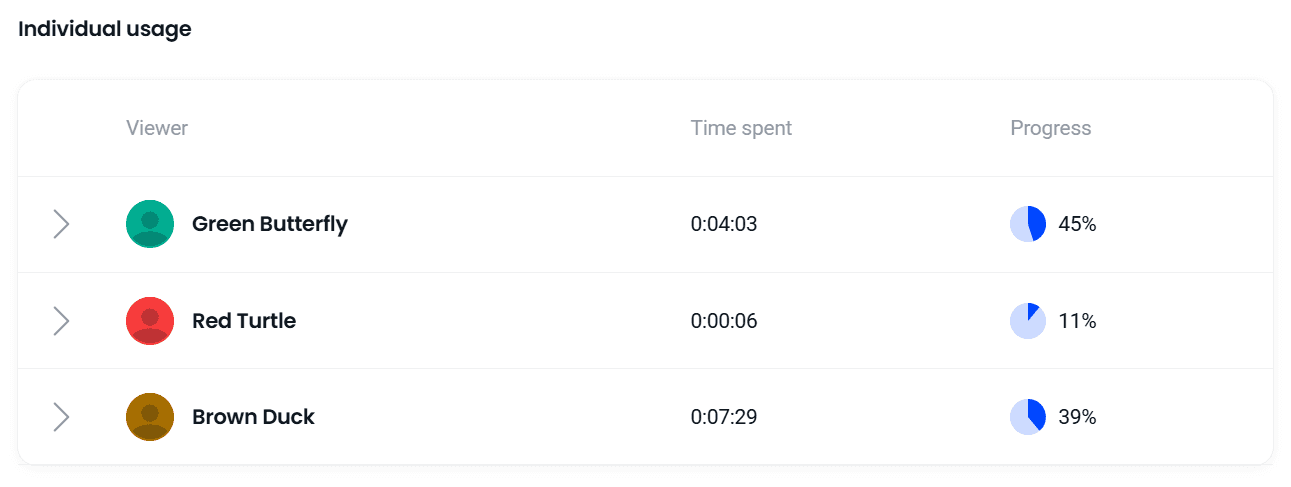Image resolution: width=1291 pixels, height=487 pixels.
Task: Click the 0:07:29 time spent value
Action: pos(724,417)
